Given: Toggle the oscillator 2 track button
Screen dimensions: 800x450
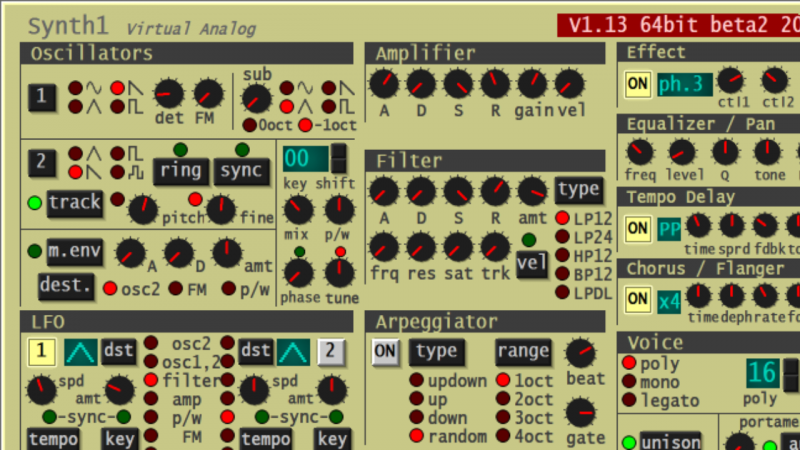Looking at the screenshot, I should (74, 203).
